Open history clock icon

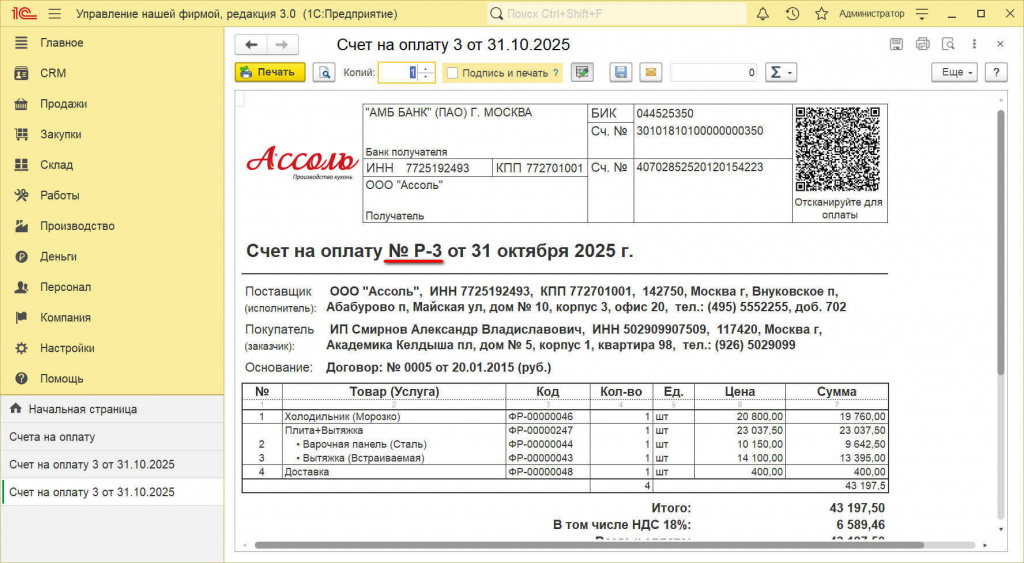tap(792, 14)
